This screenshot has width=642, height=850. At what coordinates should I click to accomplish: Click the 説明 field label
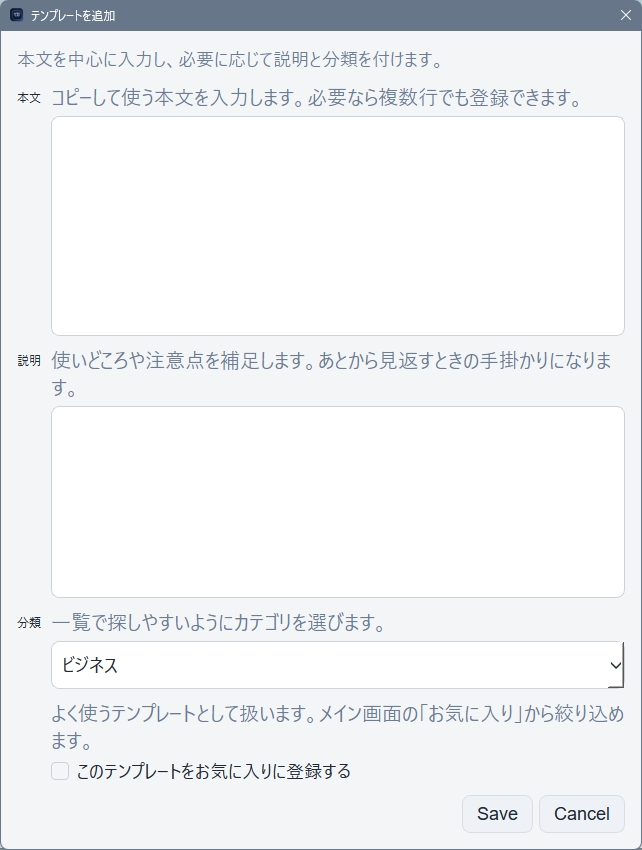click(29, 361)
